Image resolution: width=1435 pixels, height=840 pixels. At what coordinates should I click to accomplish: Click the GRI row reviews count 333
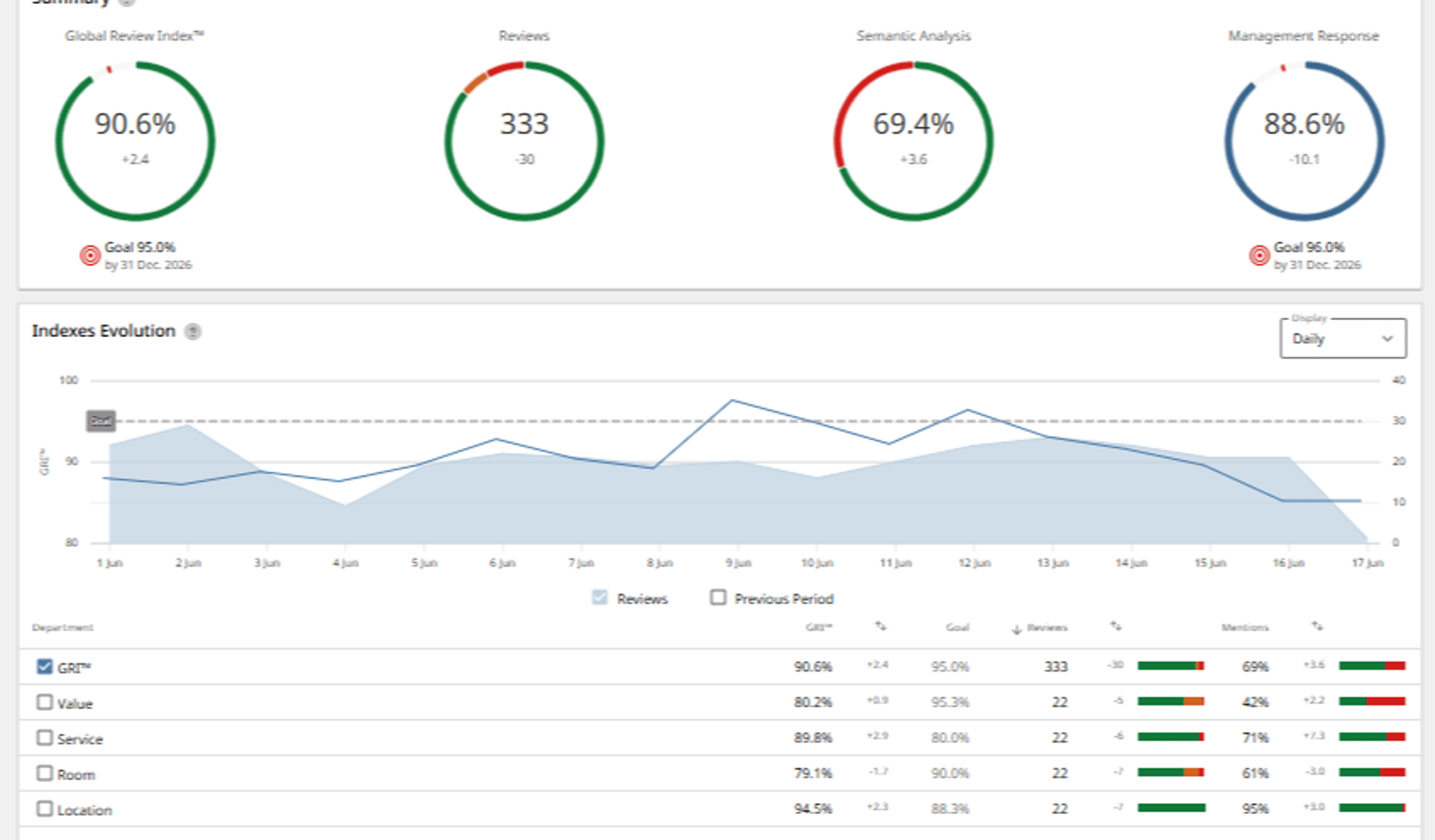click(x=1057, y=666)
